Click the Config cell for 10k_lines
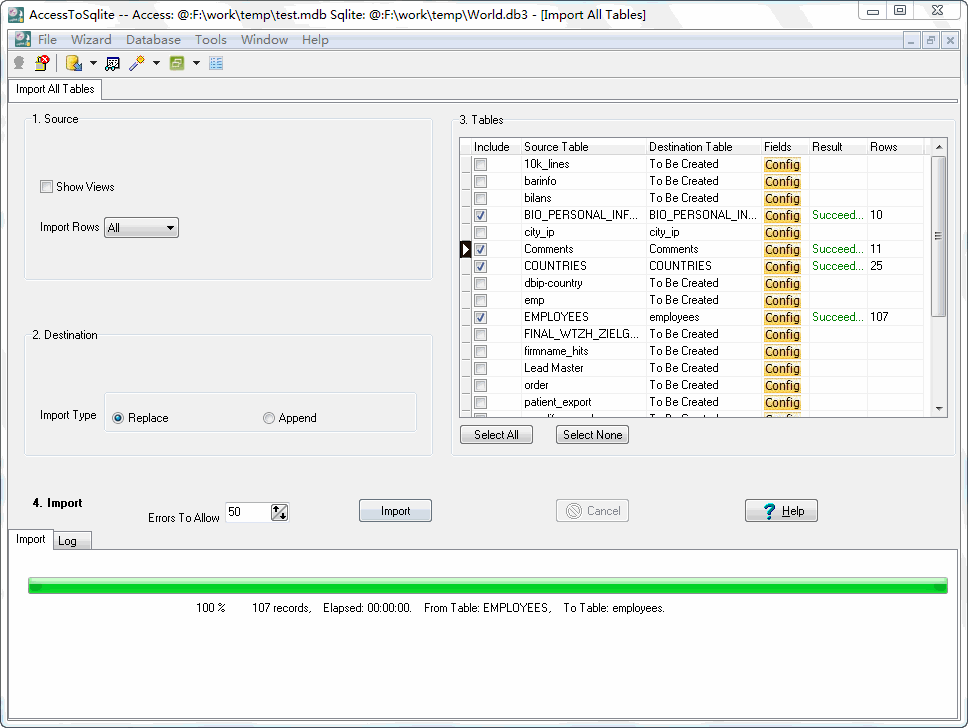Image resolution: width=968 pixels, height=728 pixels. (782, 164)
